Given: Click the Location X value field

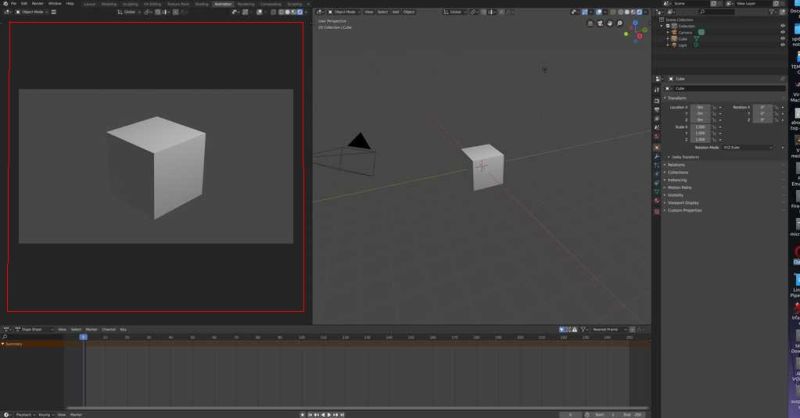Looking at the screenshot, I should (x=701, y=108).
